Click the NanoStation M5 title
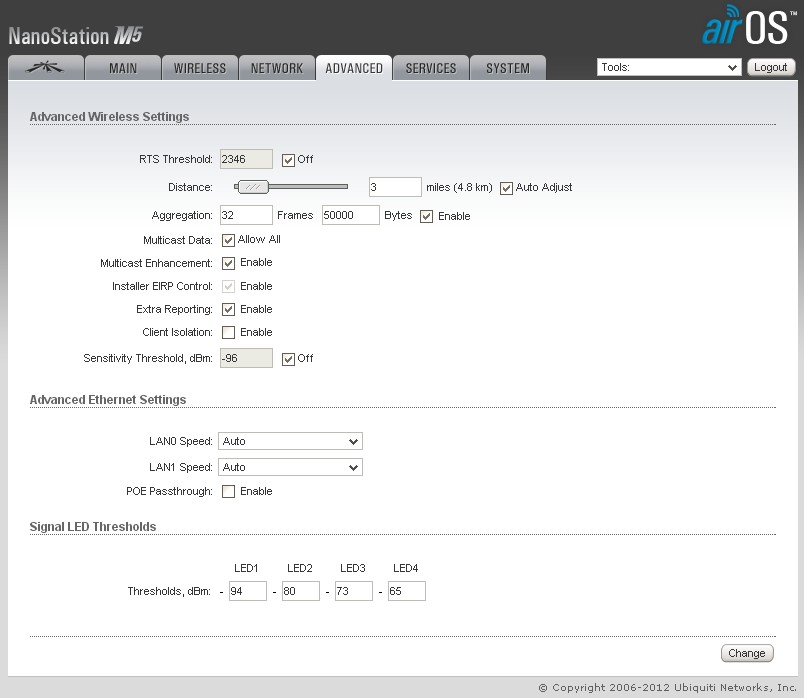 [x=75, y=36]
